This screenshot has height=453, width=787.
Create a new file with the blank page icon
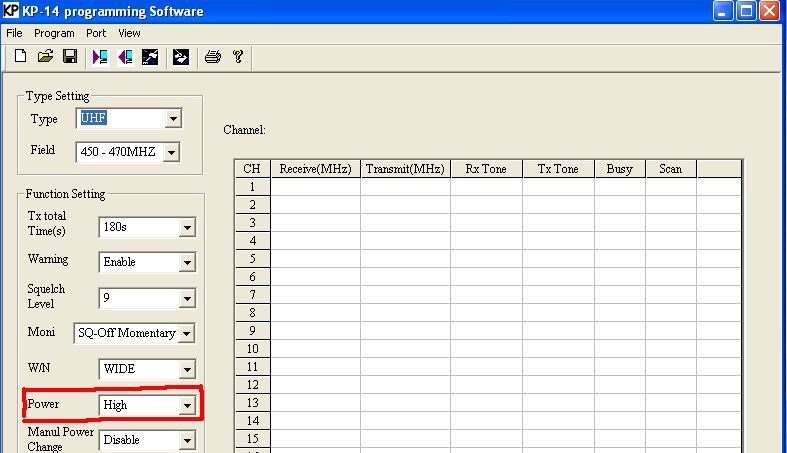point(21,56)
